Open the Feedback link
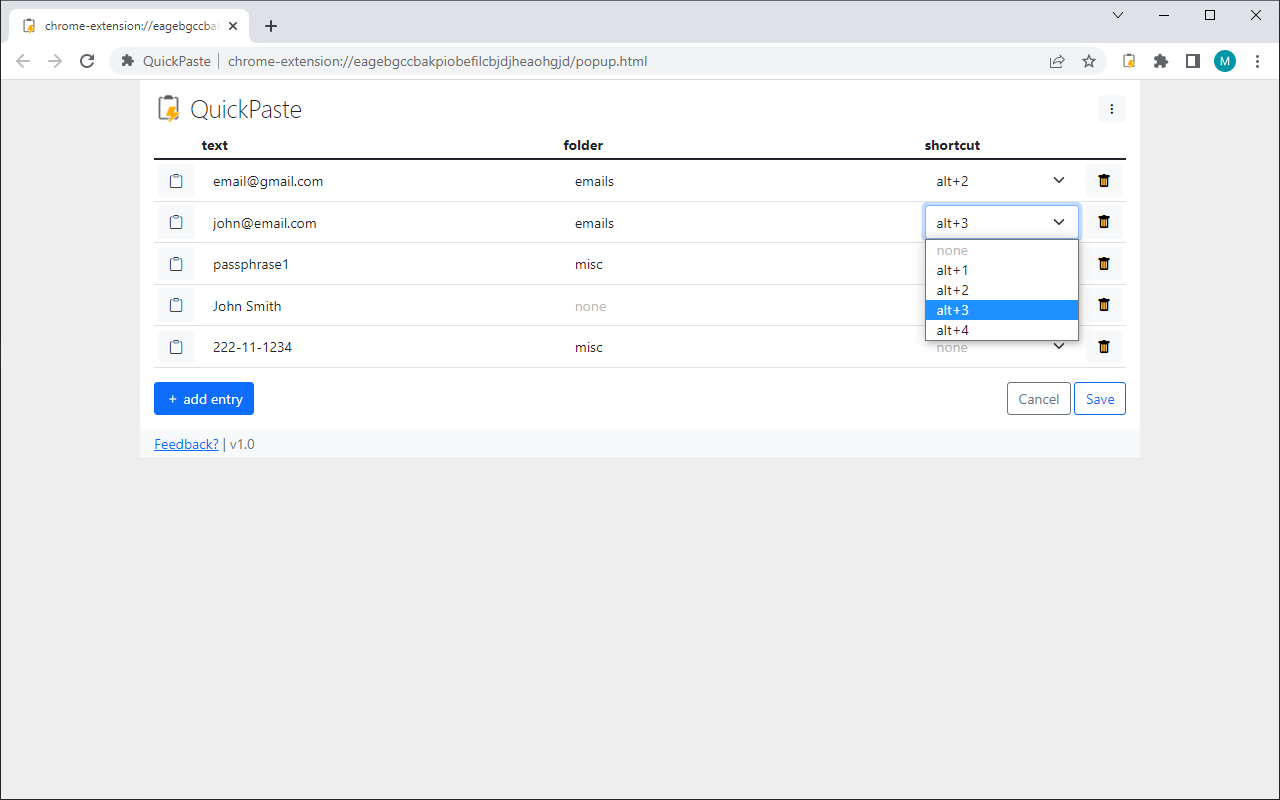Image resolution: width=1280 pixels, height=800 pixels. pos(186,443)
